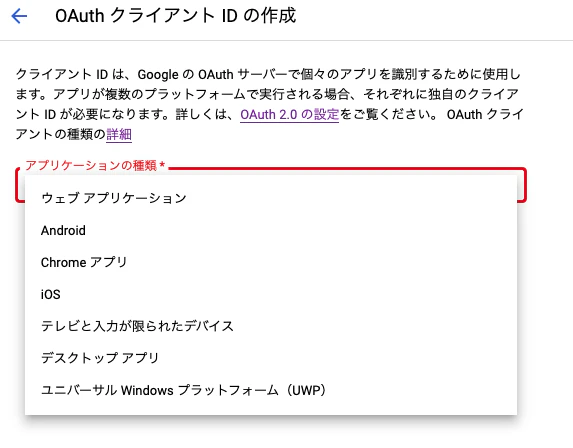Pick ユニバーサル Windows プラットフォーム（UWP）
The width and height of the screenshot is (573, 448).
coord(271,390)
